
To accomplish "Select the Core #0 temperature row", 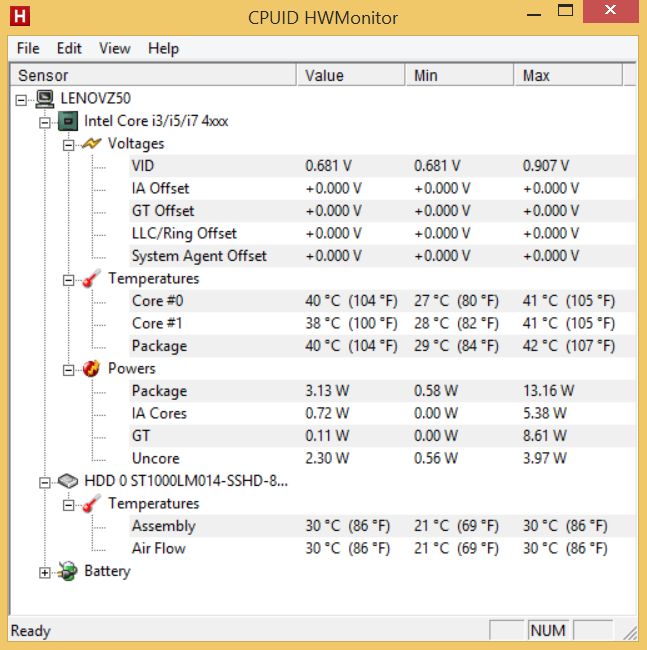I will click(382, 301).
